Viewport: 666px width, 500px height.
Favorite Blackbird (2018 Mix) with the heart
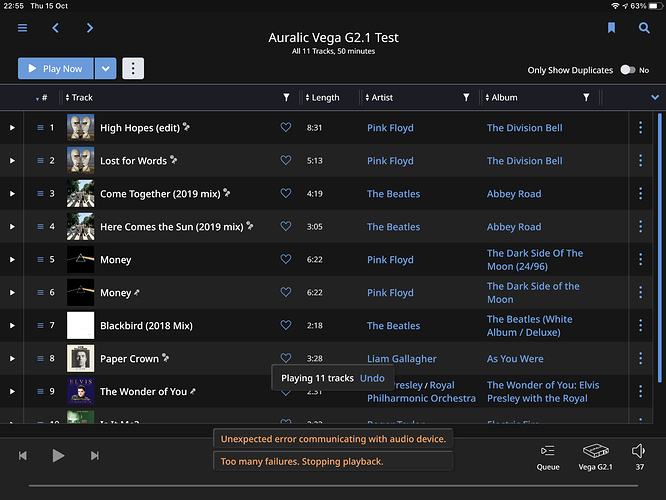point(286,325)
